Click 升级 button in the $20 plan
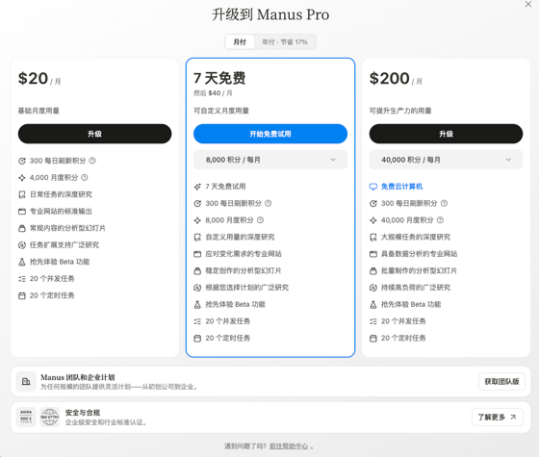Viewport: 539px width, 457px height. click(x=95, y=134)
